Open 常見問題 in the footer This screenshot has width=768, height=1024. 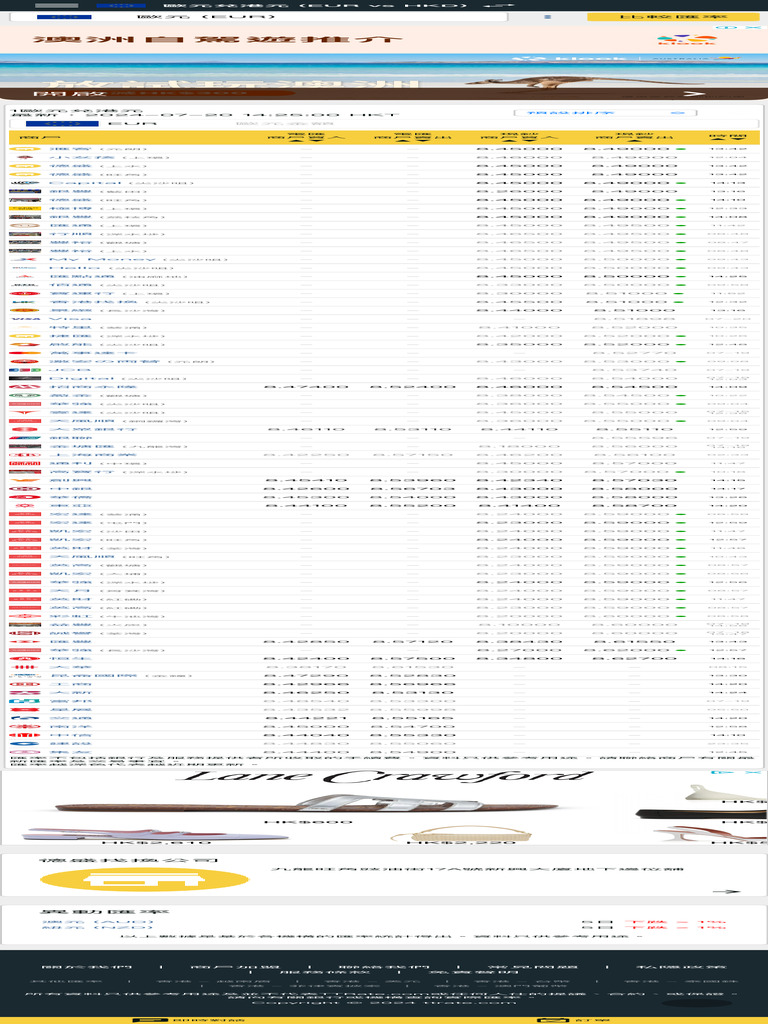click(x=532, y=967)
